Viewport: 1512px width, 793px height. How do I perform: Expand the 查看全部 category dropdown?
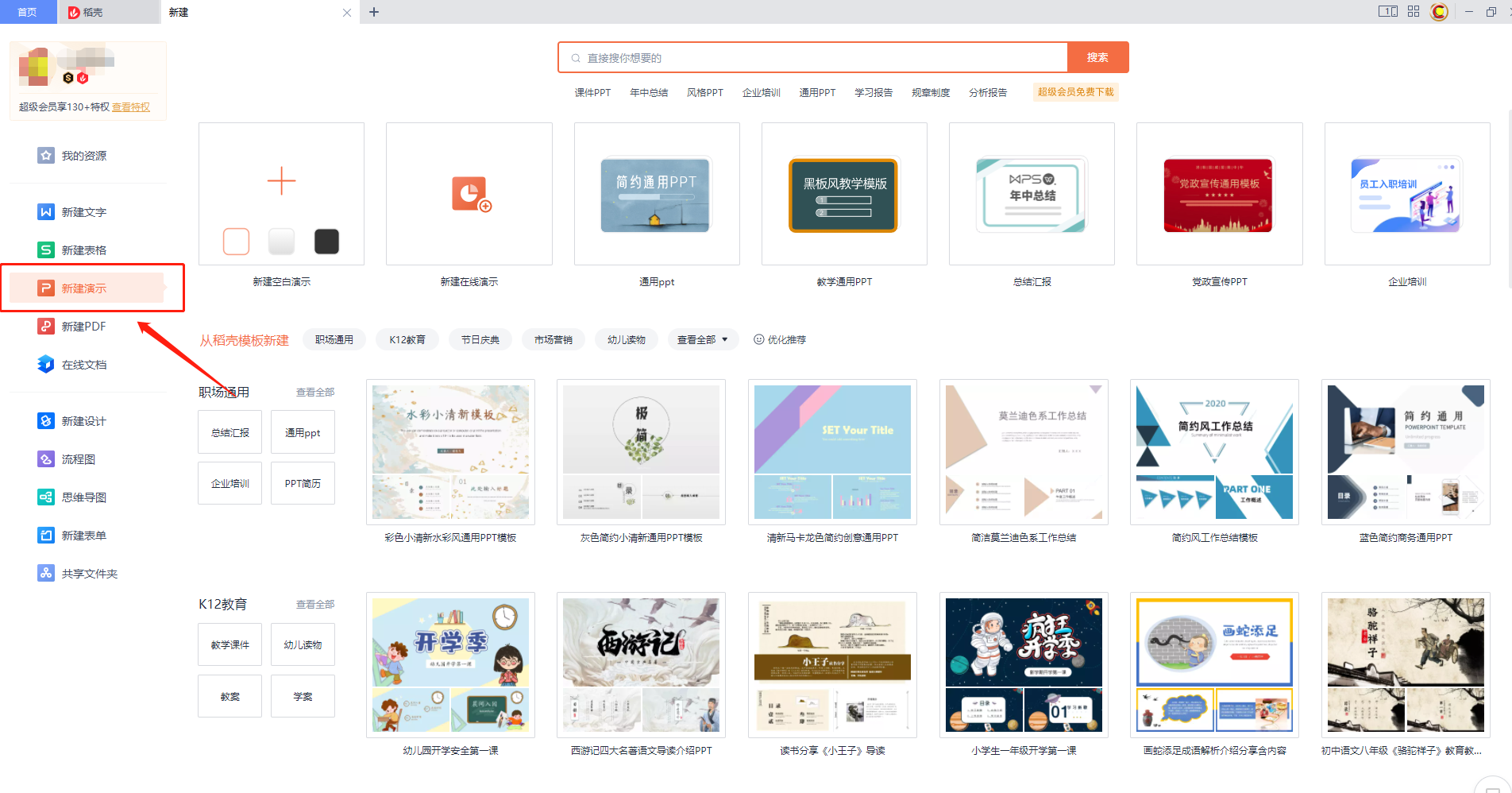[703, 339]
